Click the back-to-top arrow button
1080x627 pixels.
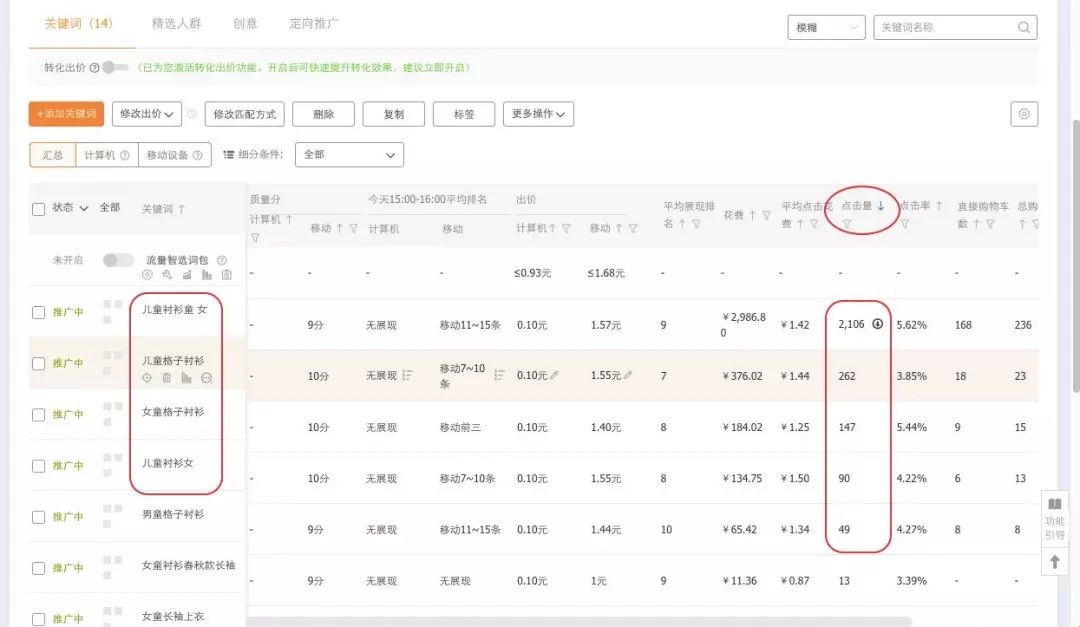(1055, 562)
